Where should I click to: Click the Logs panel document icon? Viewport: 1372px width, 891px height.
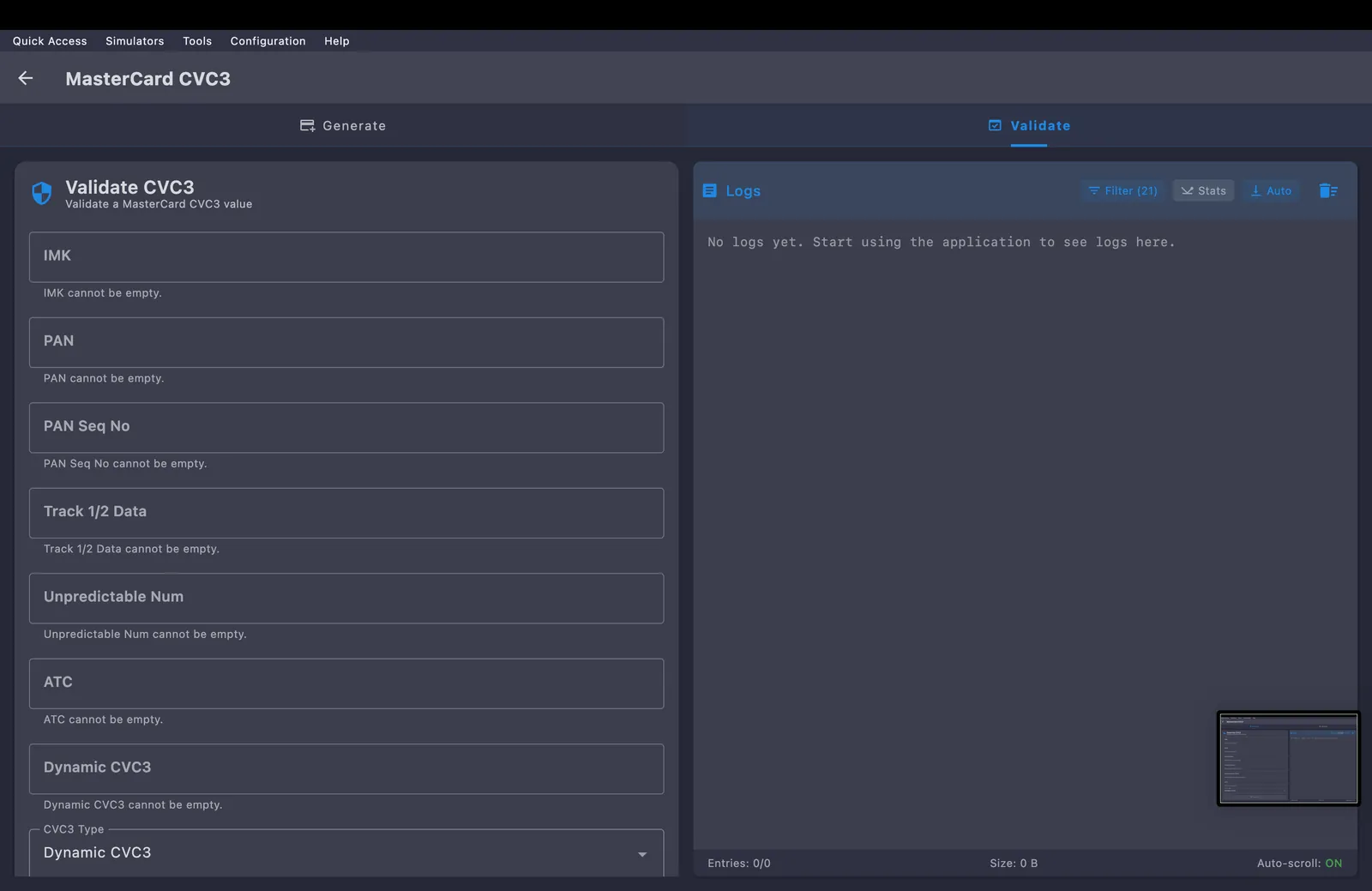(x=709, y=190)
